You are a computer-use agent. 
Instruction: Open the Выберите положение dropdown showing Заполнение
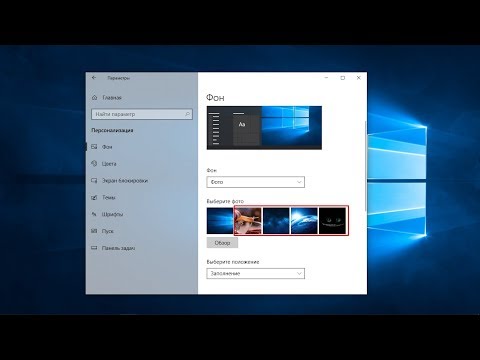[x=256, y=273]
